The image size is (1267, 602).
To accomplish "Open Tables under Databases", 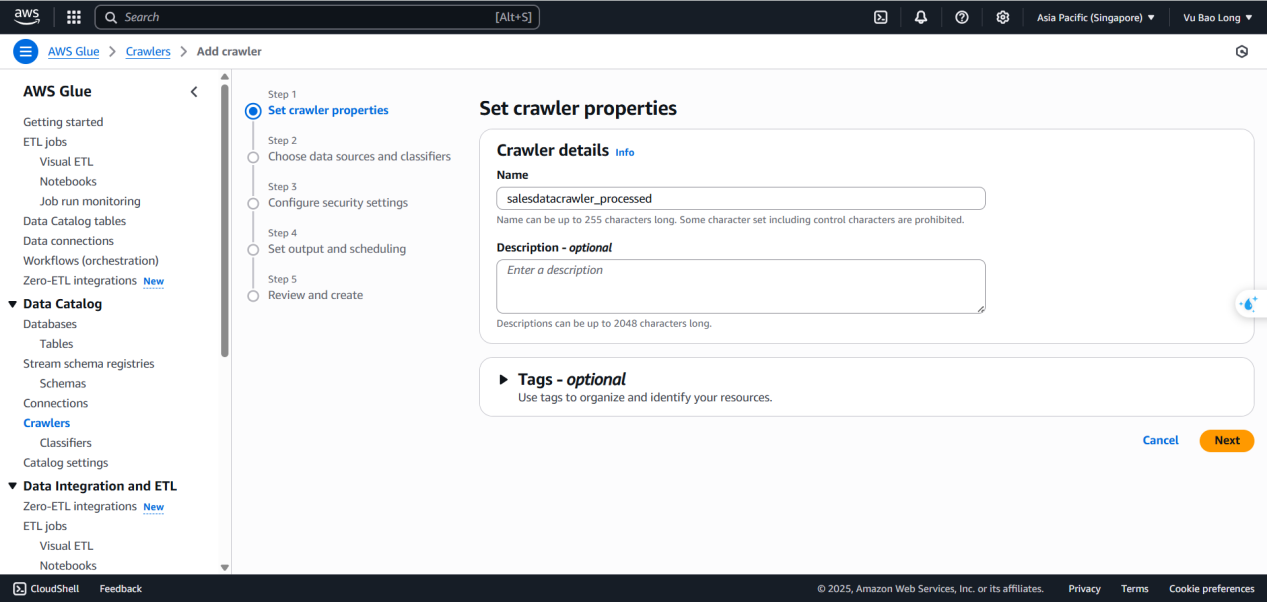I will 57,344.
